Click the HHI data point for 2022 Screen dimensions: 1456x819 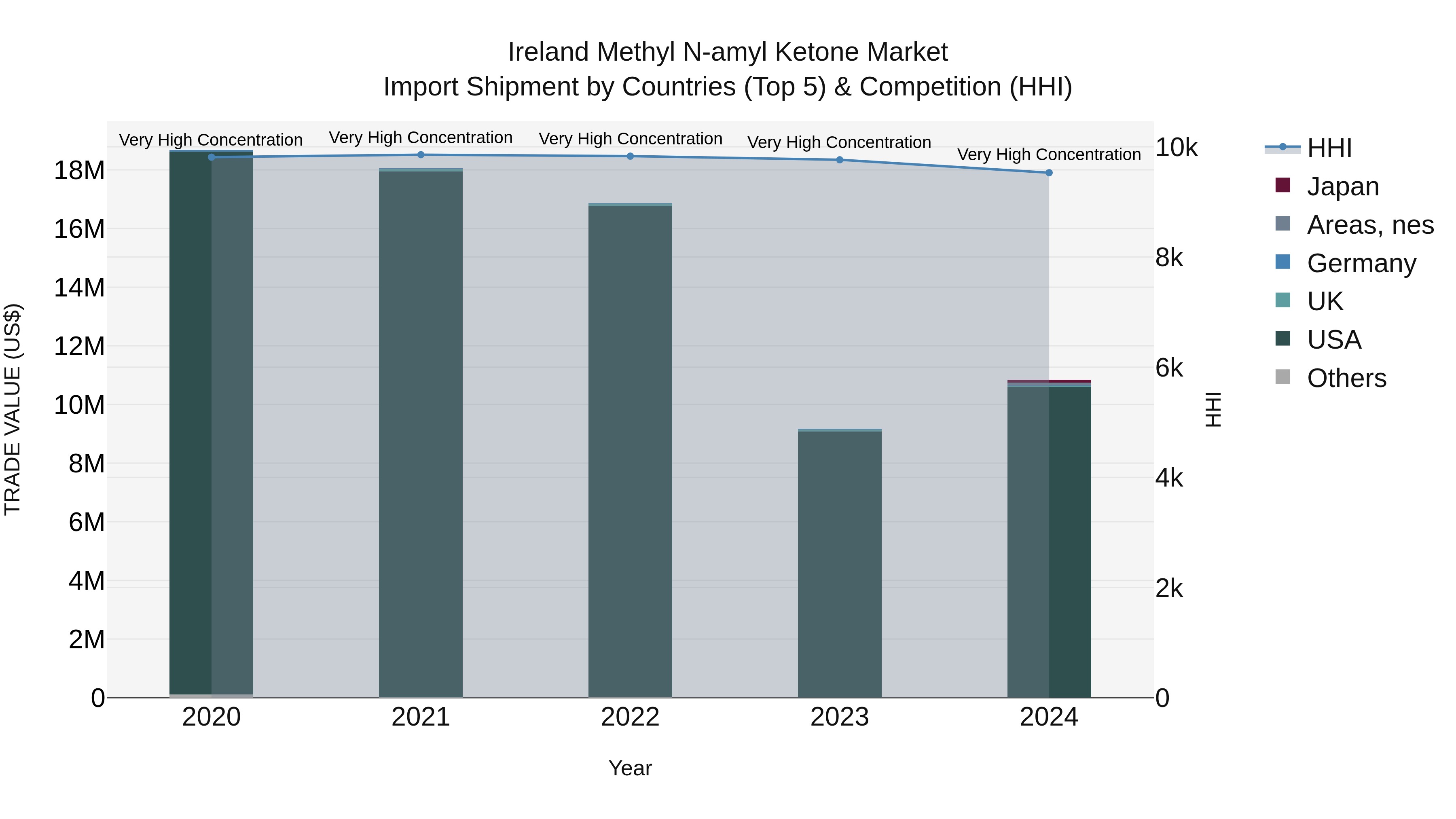point(630,156)
